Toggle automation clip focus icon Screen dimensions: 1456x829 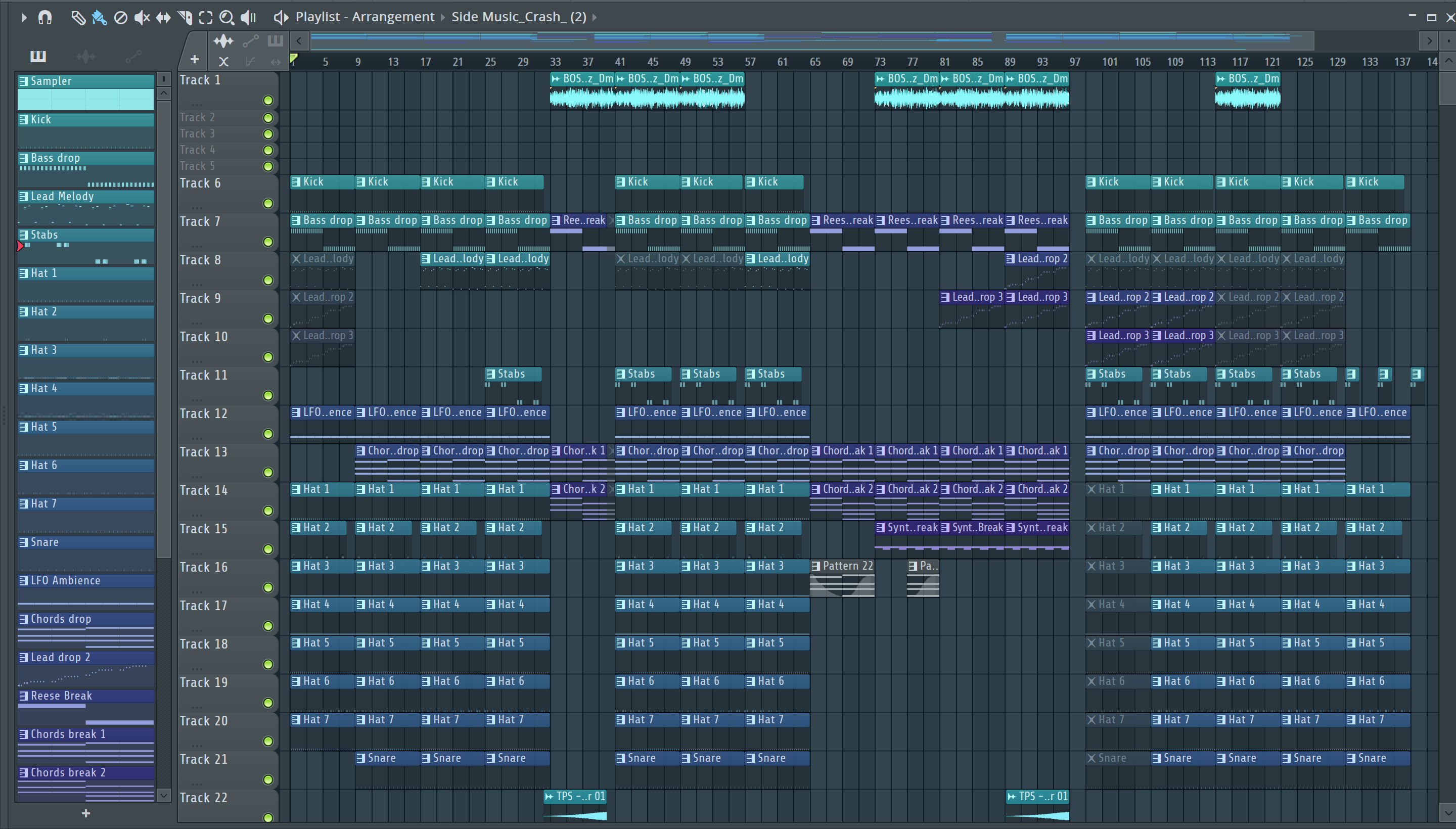coord(251,41)
